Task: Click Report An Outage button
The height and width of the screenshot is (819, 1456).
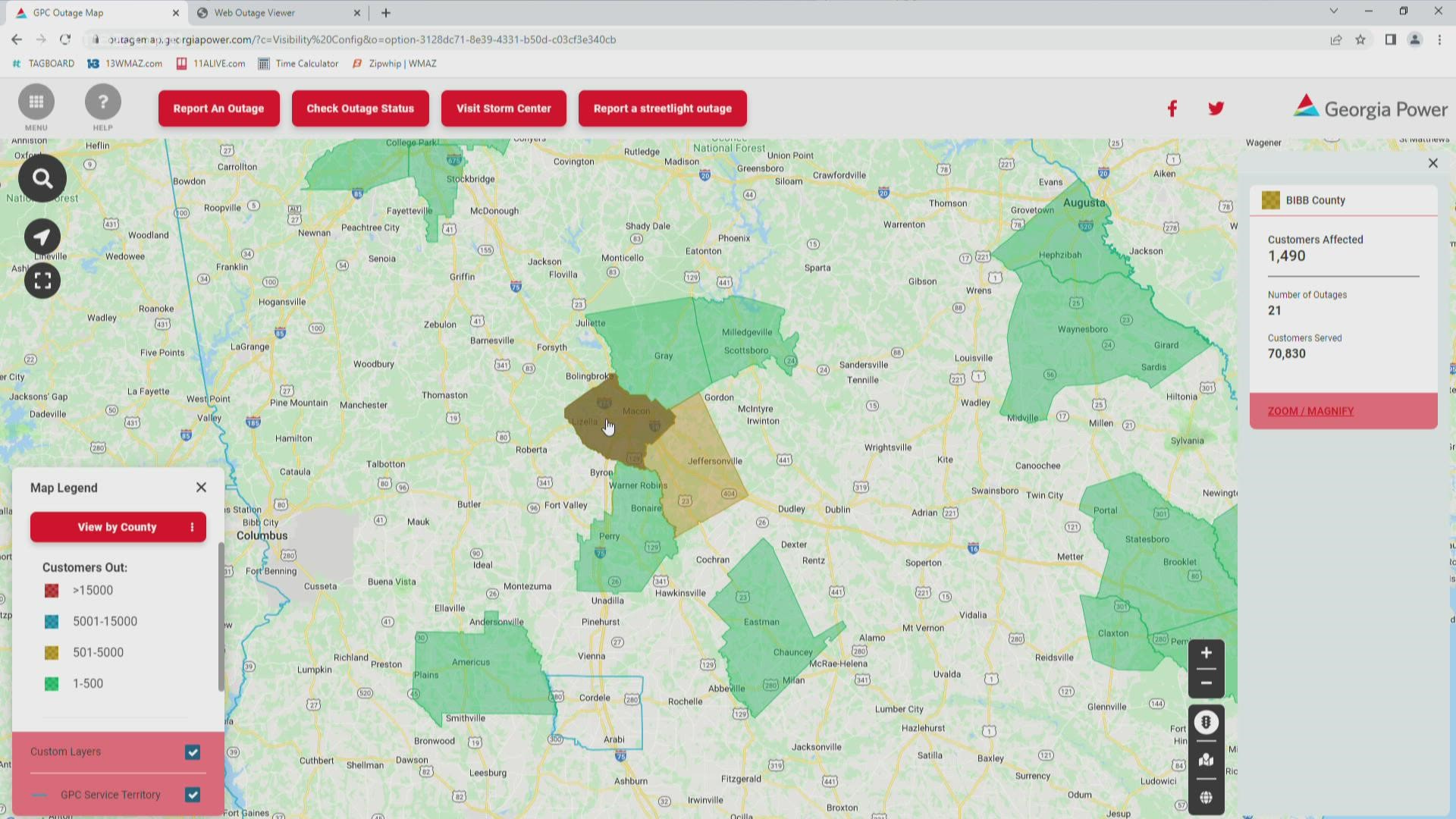Action: (218, 108)
